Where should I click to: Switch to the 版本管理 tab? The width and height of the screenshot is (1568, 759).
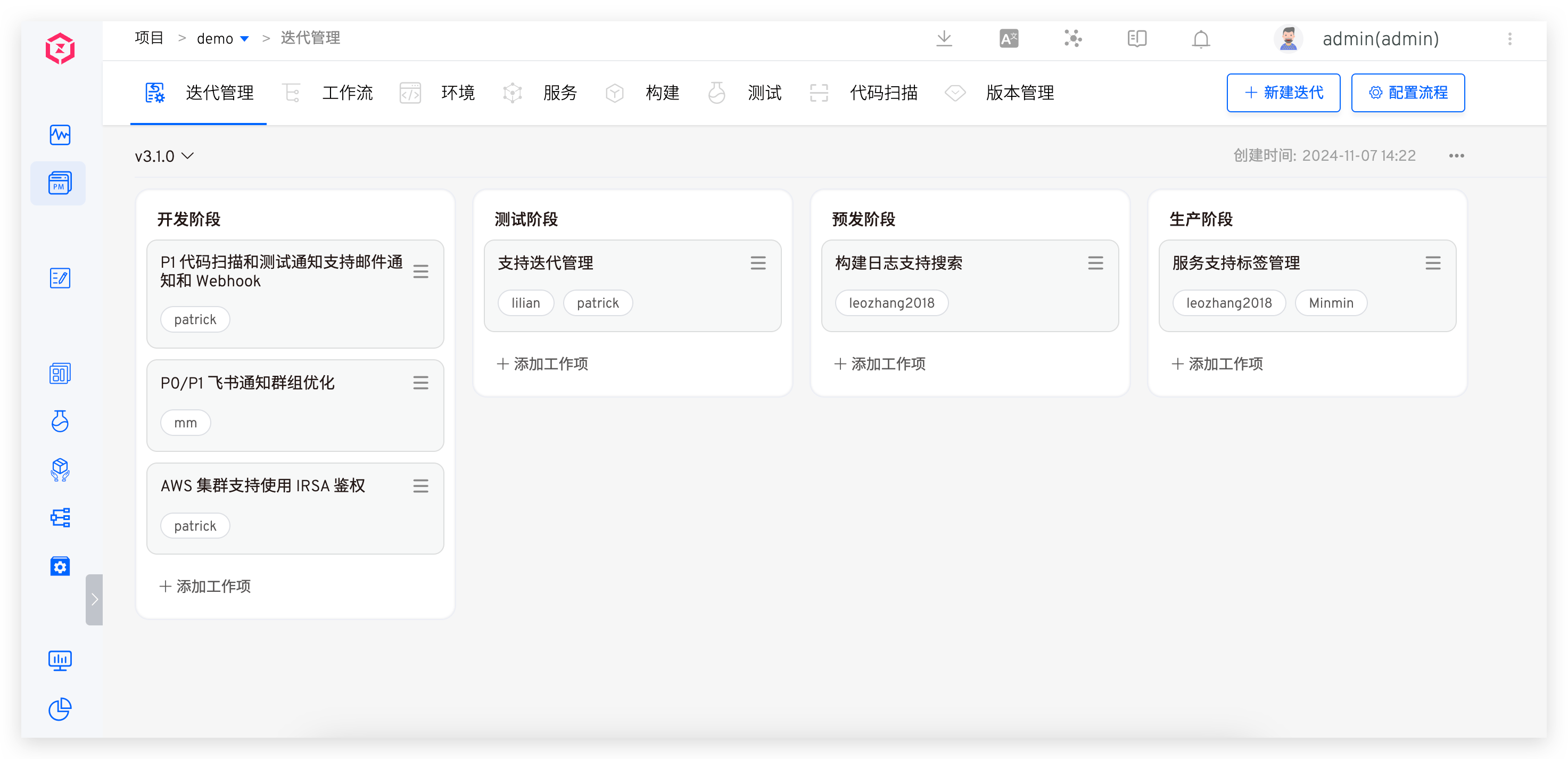point(1020,93)
